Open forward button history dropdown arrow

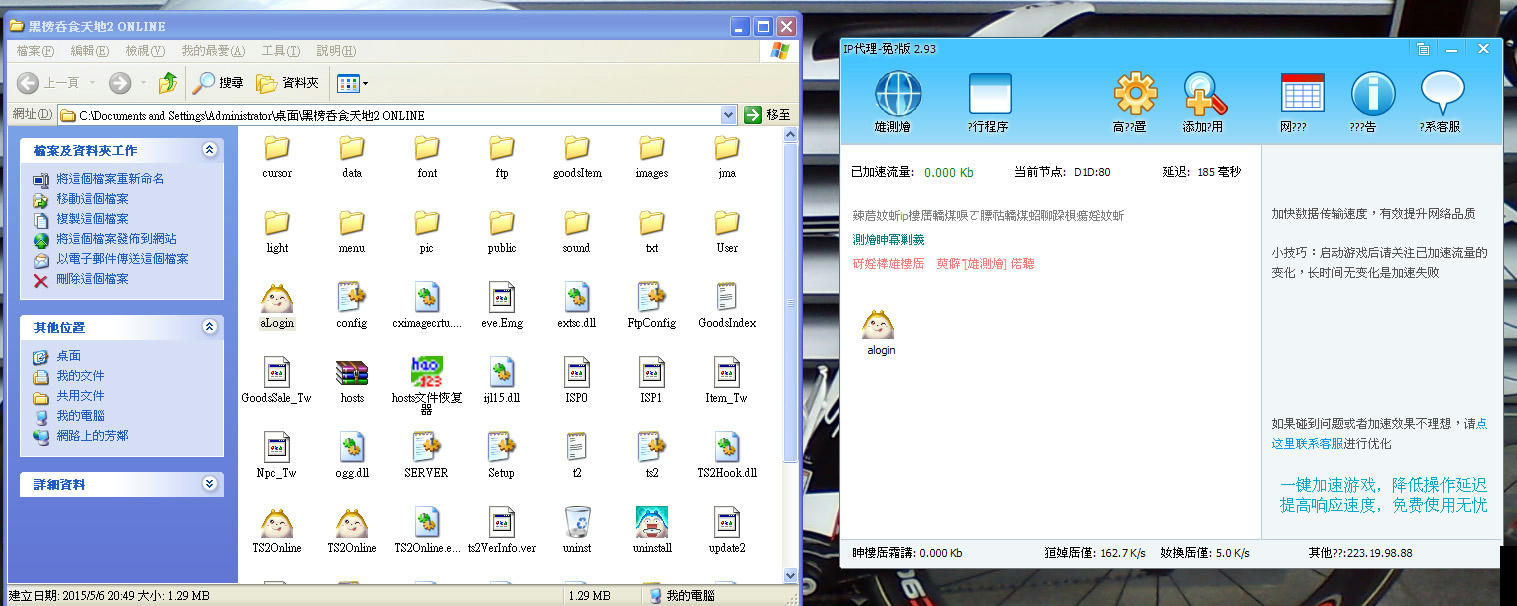click(141, 83)
